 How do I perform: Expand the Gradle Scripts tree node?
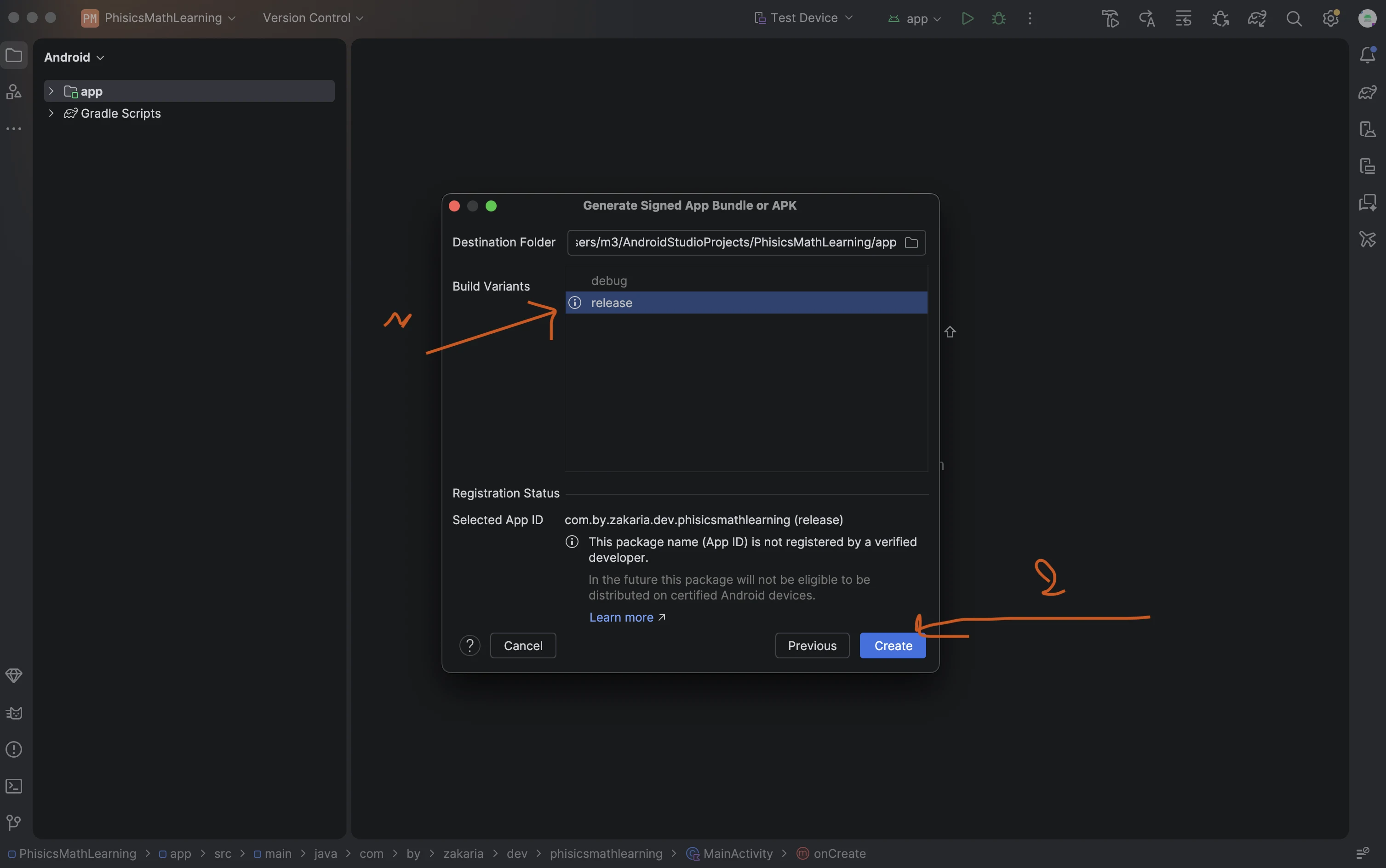51,113
